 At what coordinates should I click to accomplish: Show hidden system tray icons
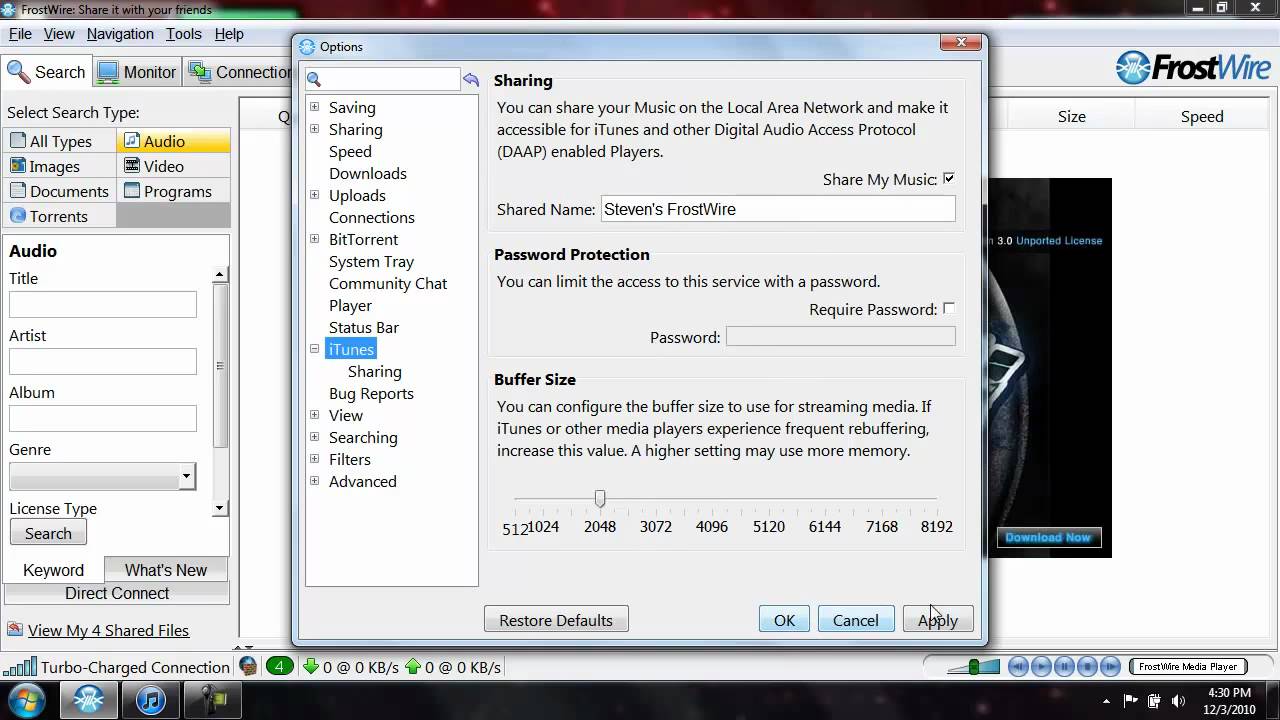tap(1106, 701)
